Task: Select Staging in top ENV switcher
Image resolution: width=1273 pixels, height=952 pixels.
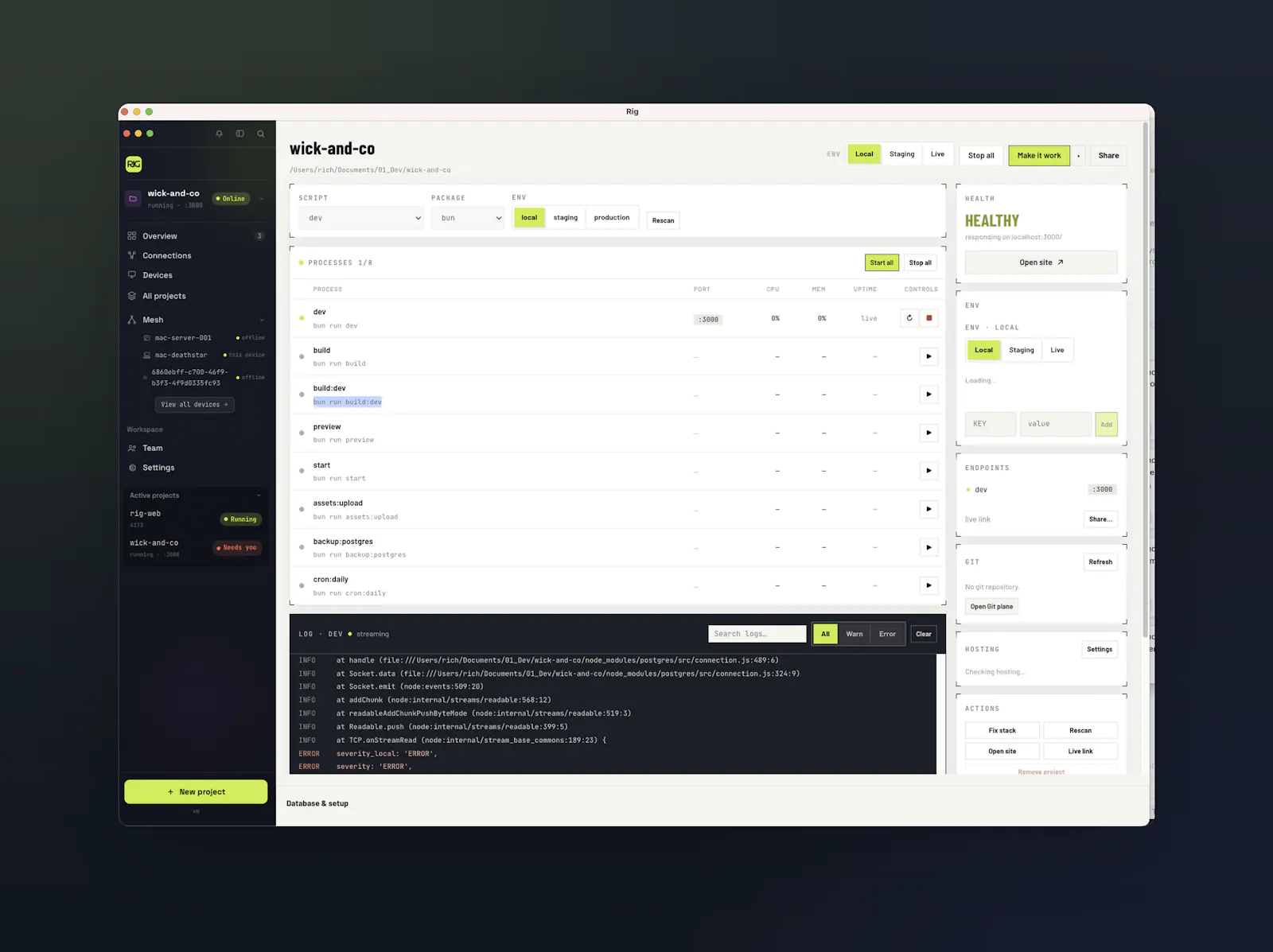Action: click(x=901, y=154)
